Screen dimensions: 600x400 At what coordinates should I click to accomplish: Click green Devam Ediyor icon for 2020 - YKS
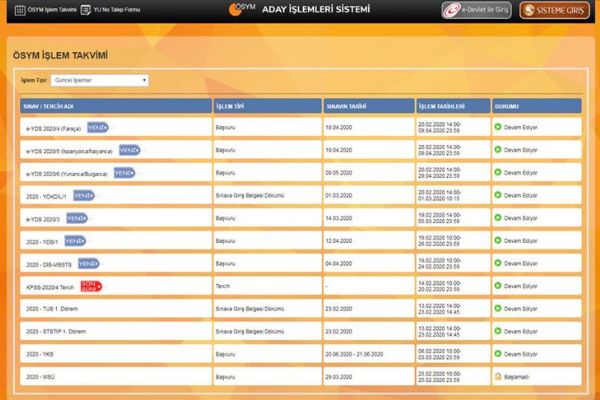498,354
